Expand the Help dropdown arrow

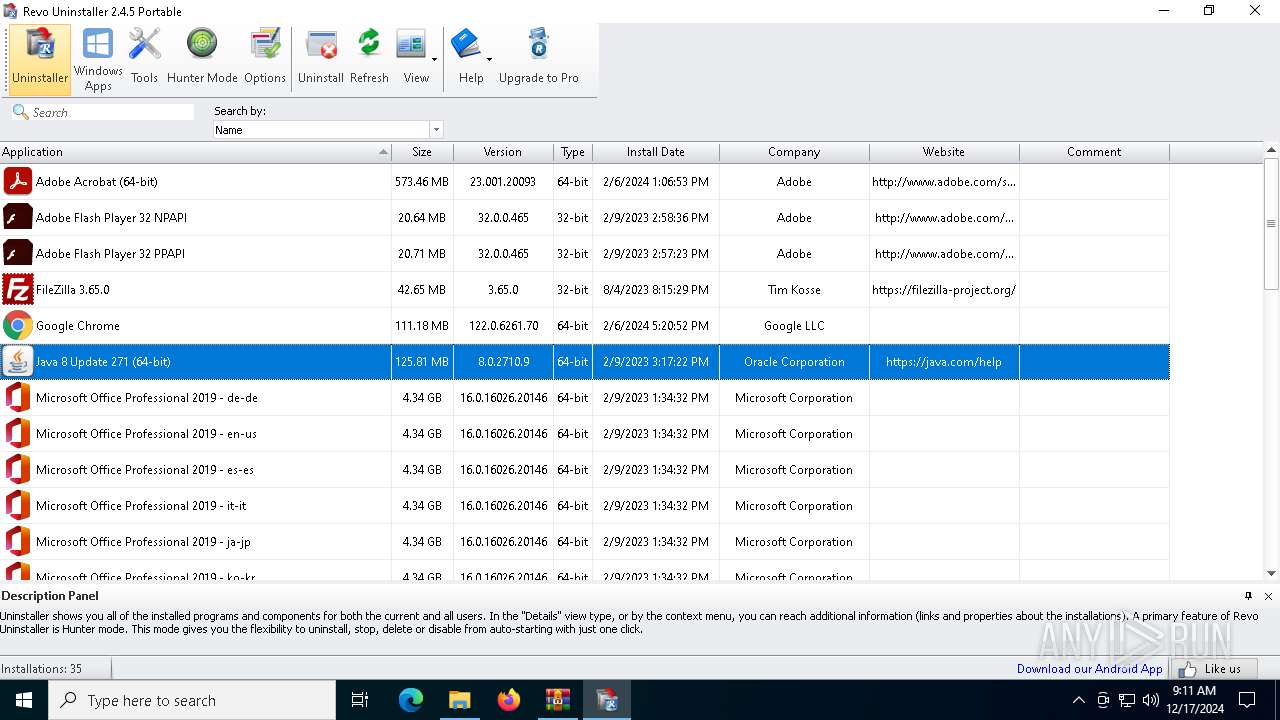point(490,60)
